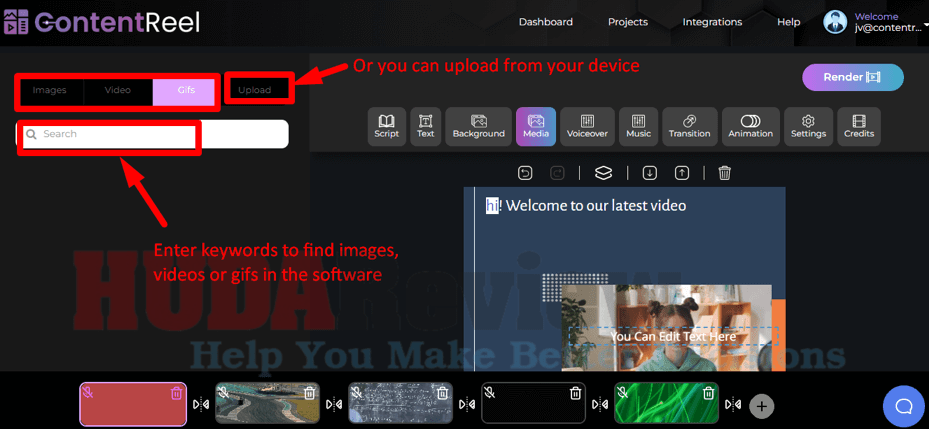Click the ContentReel logo
Screen dimensions: 929x429
click(x=102, y=22)
